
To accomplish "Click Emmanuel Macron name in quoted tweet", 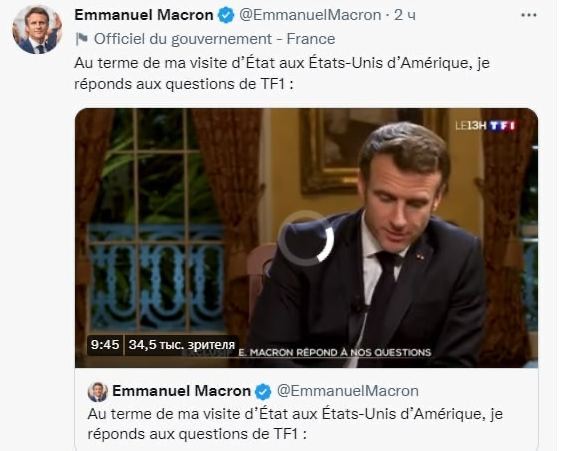I will [181, 391].
